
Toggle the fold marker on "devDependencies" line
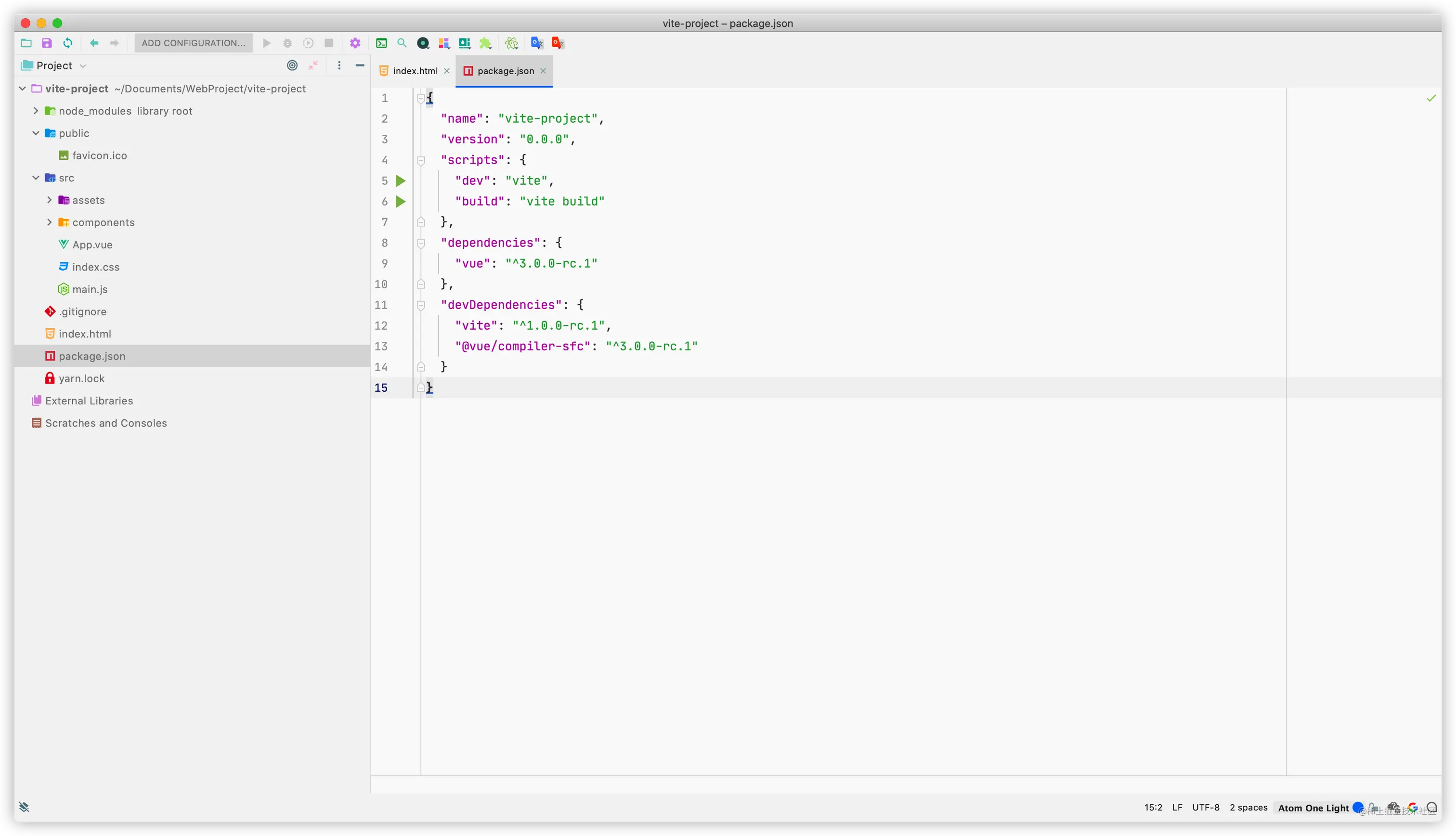pyautogui.click(x=421, y=305)
